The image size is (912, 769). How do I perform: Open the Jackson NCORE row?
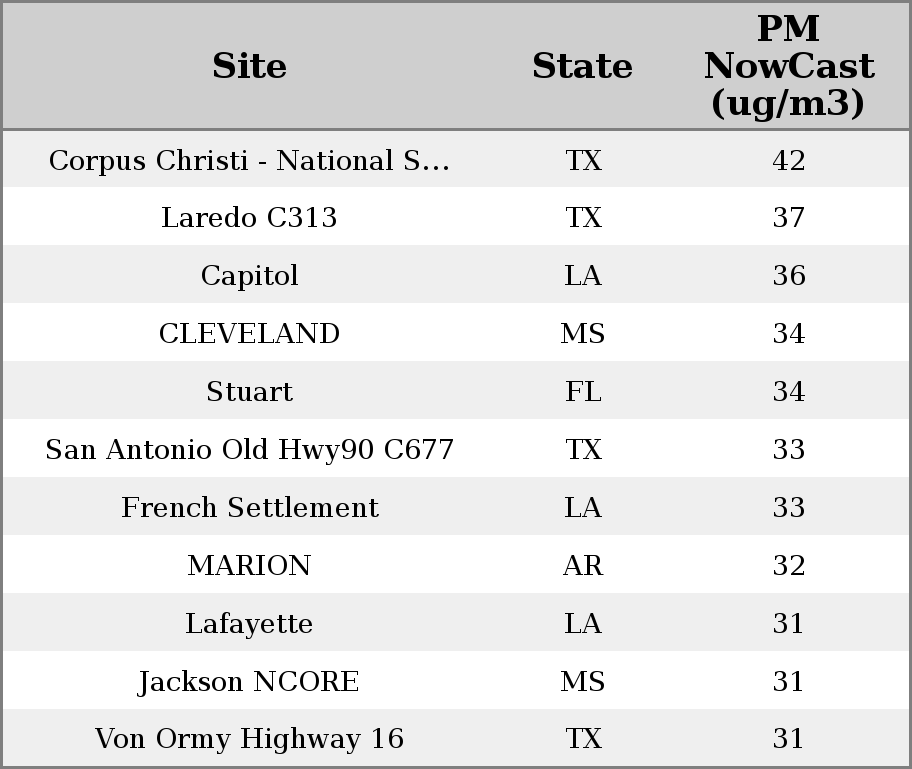click(249, 682)
